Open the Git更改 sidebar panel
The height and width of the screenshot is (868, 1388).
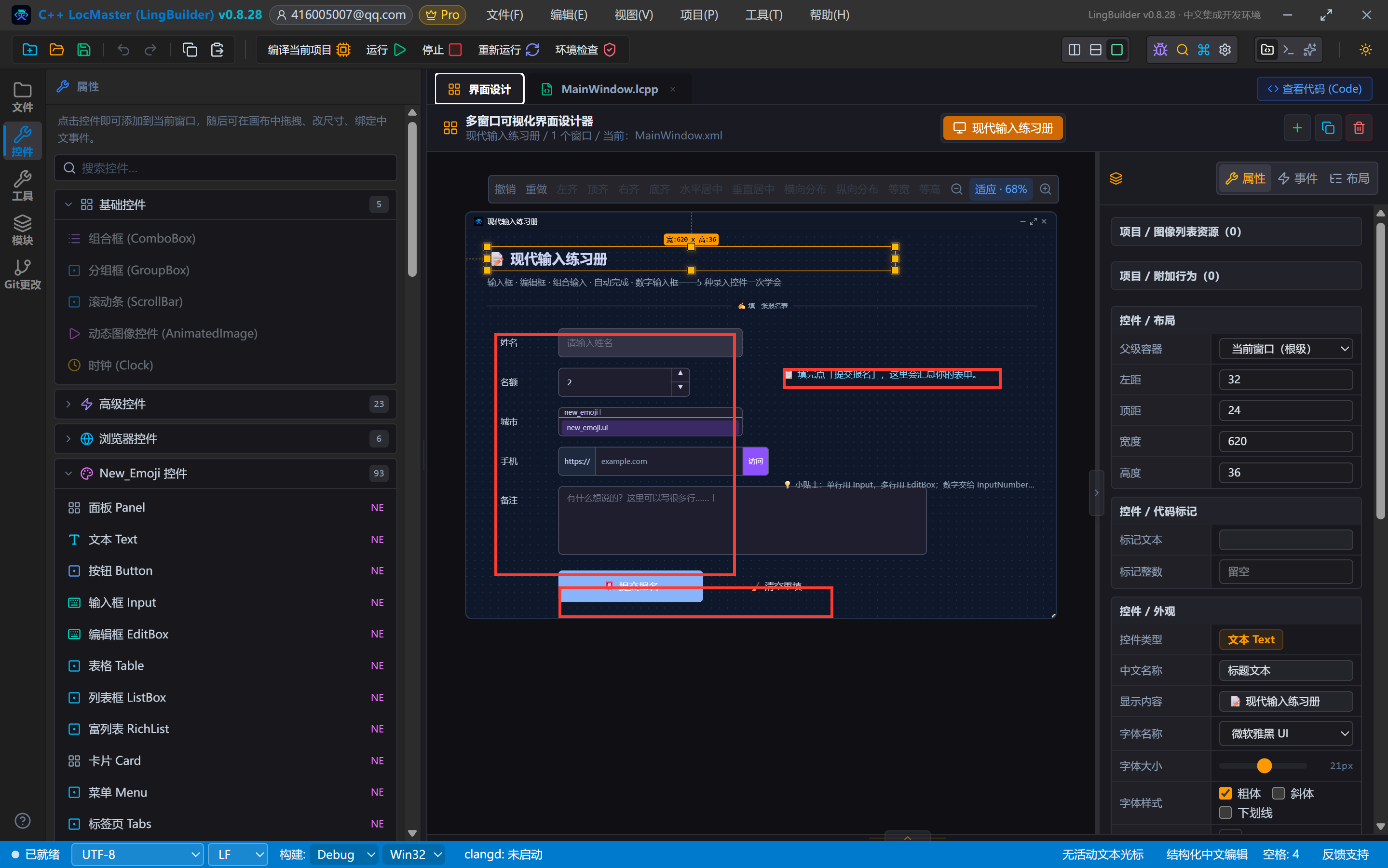click(22, 274)
